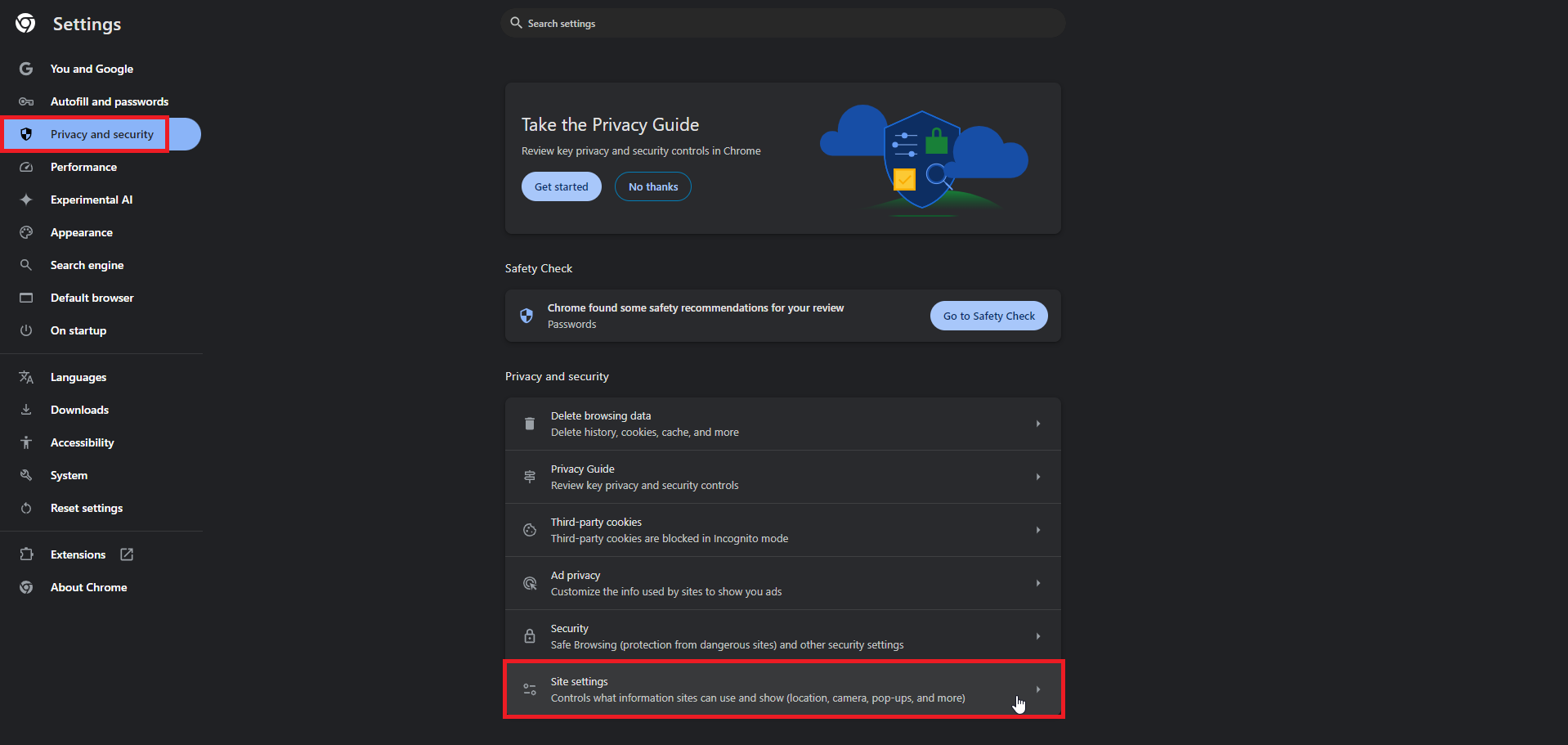Expand Ad privacy using its arrow
The image size is (1568, 745).
click(x=1038, y=583)
